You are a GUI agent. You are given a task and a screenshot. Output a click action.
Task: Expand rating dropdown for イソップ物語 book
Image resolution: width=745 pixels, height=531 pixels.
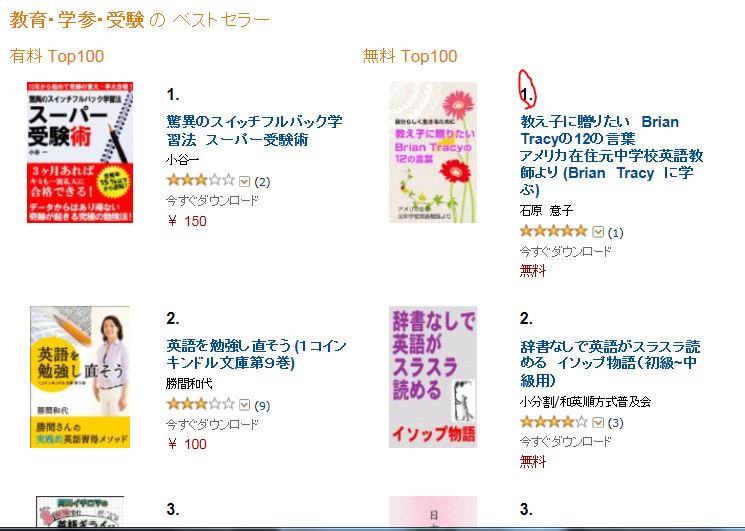[598, 422]
